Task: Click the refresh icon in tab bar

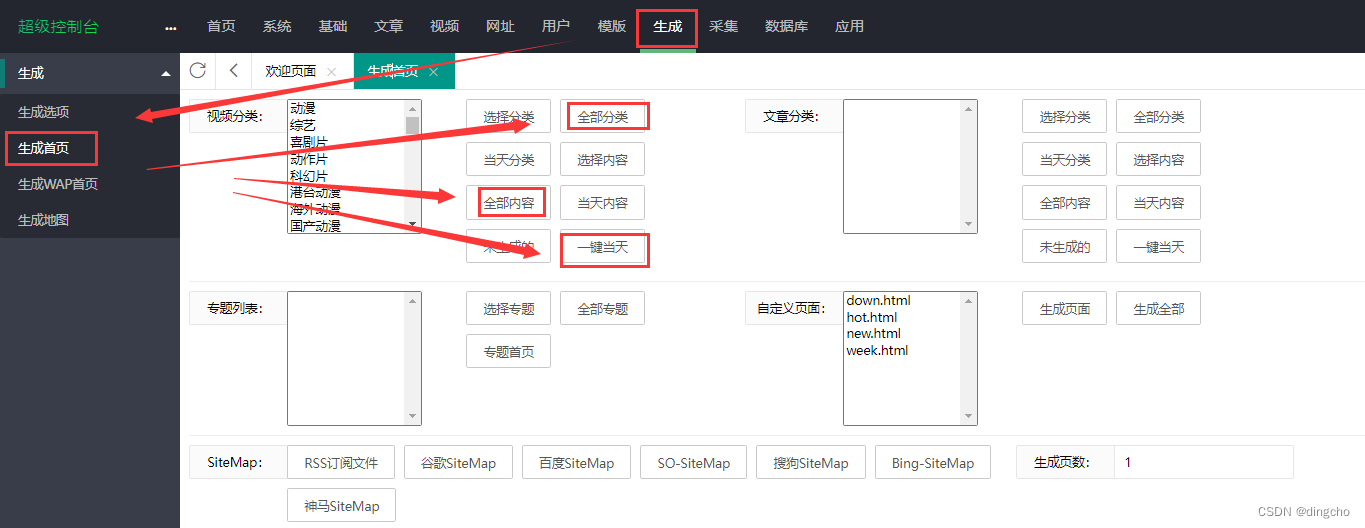Action: click(x=198, y=70)
